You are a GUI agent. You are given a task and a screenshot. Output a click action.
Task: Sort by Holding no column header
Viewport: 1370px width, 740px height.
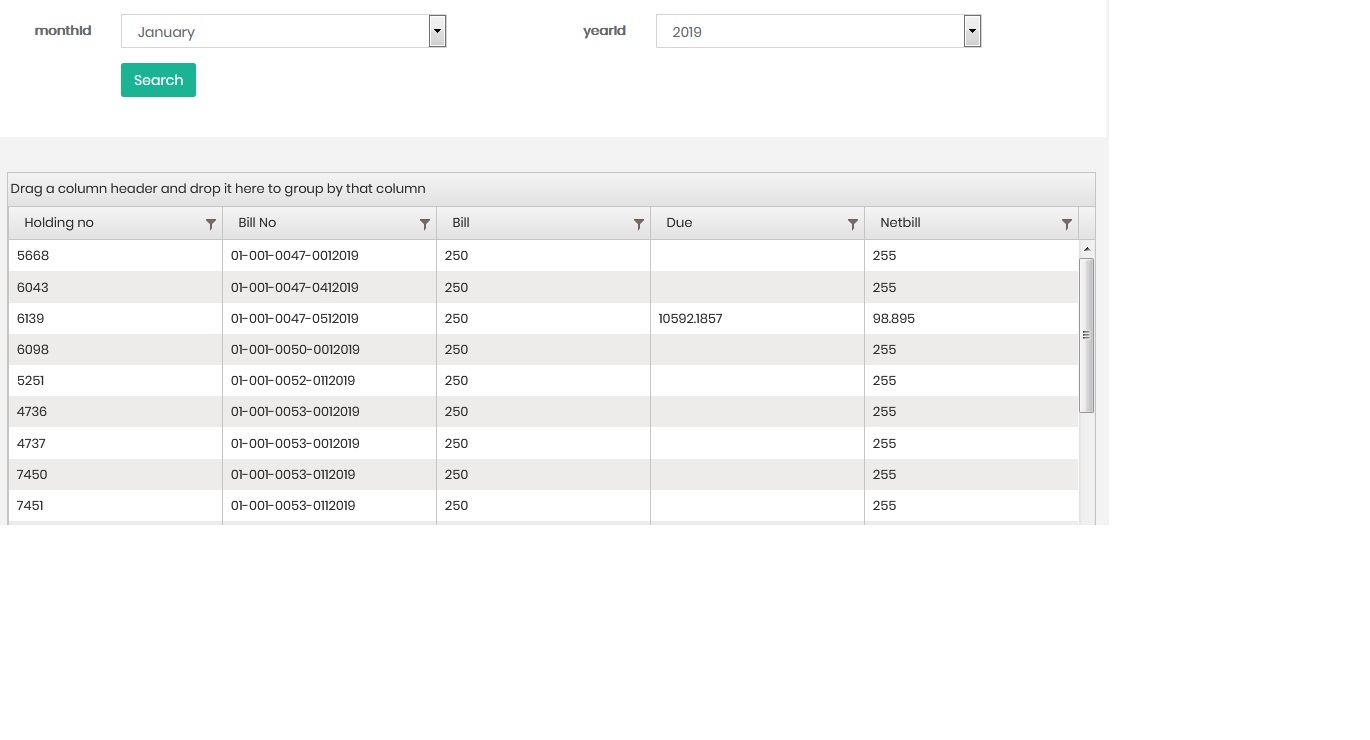pyautogui.click(x=59, y=223)
